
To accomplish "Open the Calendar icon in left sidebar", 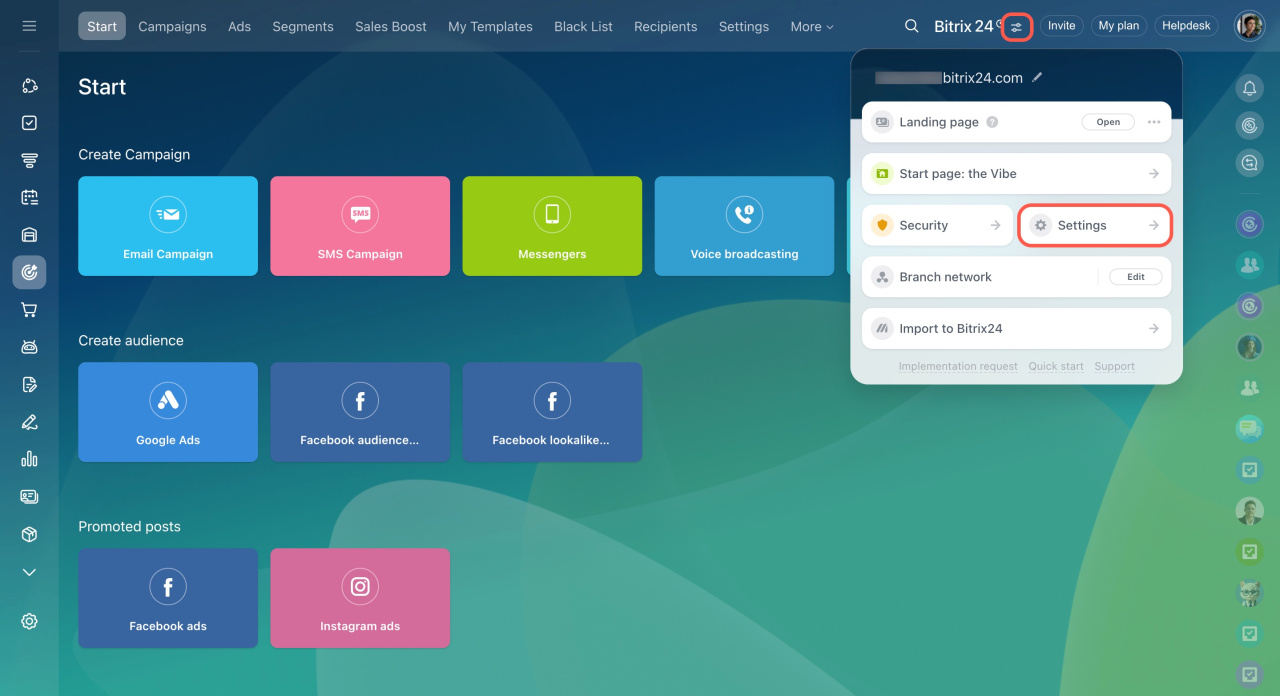I will tap(29, 197).
